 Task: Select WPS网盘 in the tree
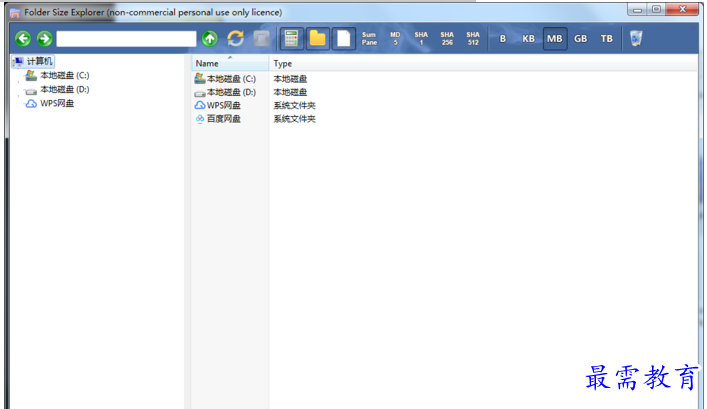tap(57, 103)
